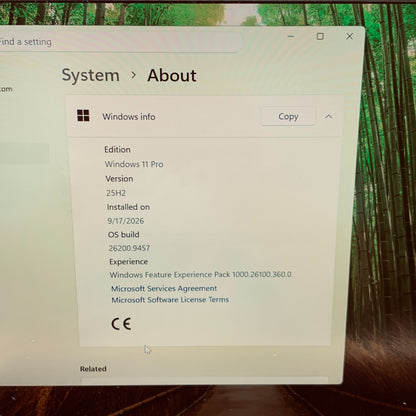Select the highlighted item in left sidebar
416x416 pixels.
(x=24, y=153)
